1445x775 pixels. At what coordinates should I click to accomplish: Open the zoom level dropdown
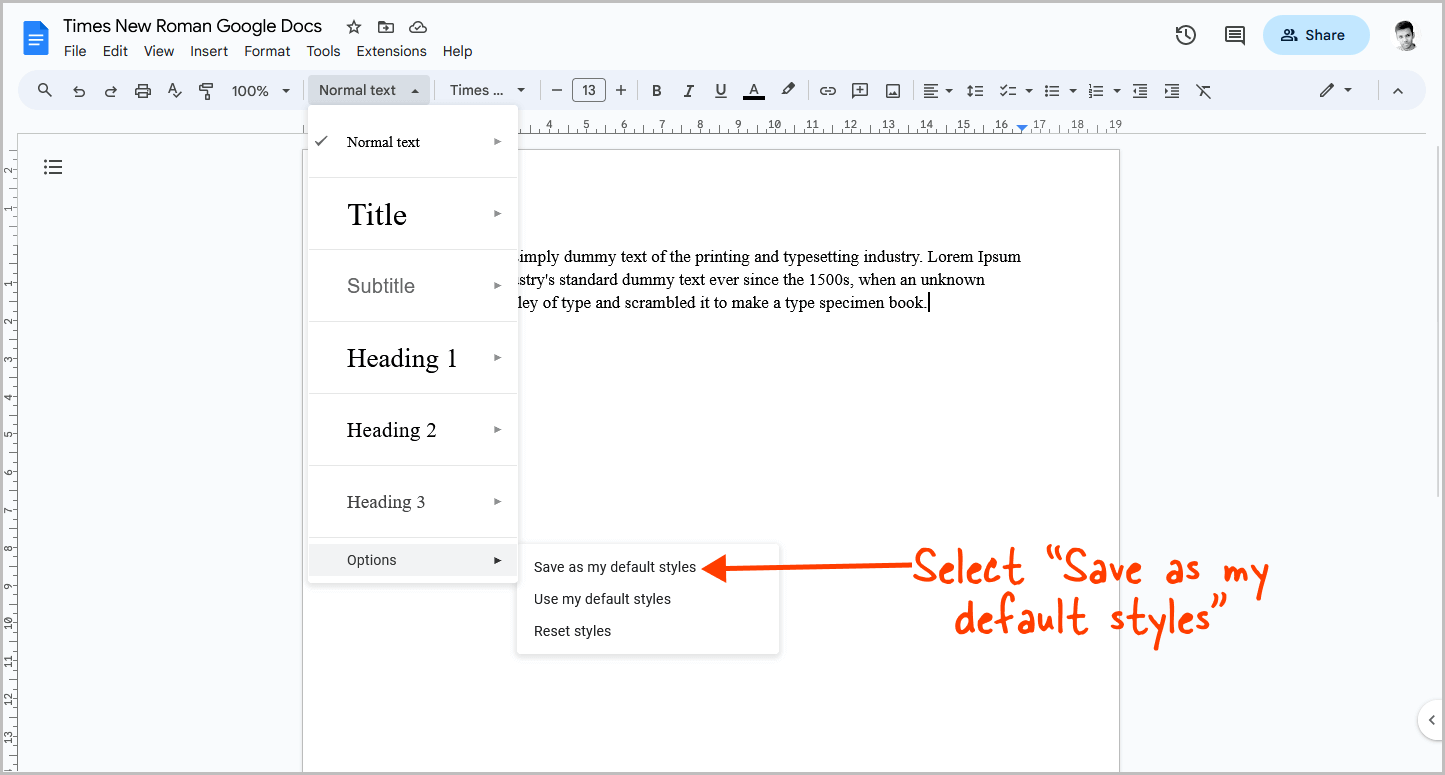[x=258, y=90]
